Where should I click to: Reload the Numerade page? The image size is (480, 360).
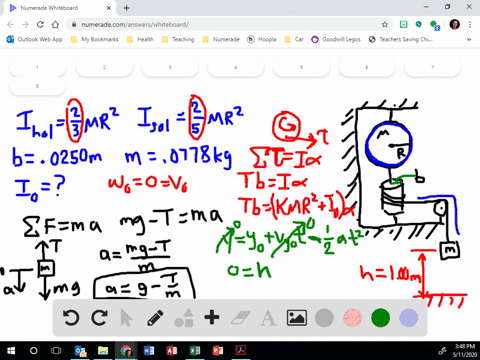point(40,24)
